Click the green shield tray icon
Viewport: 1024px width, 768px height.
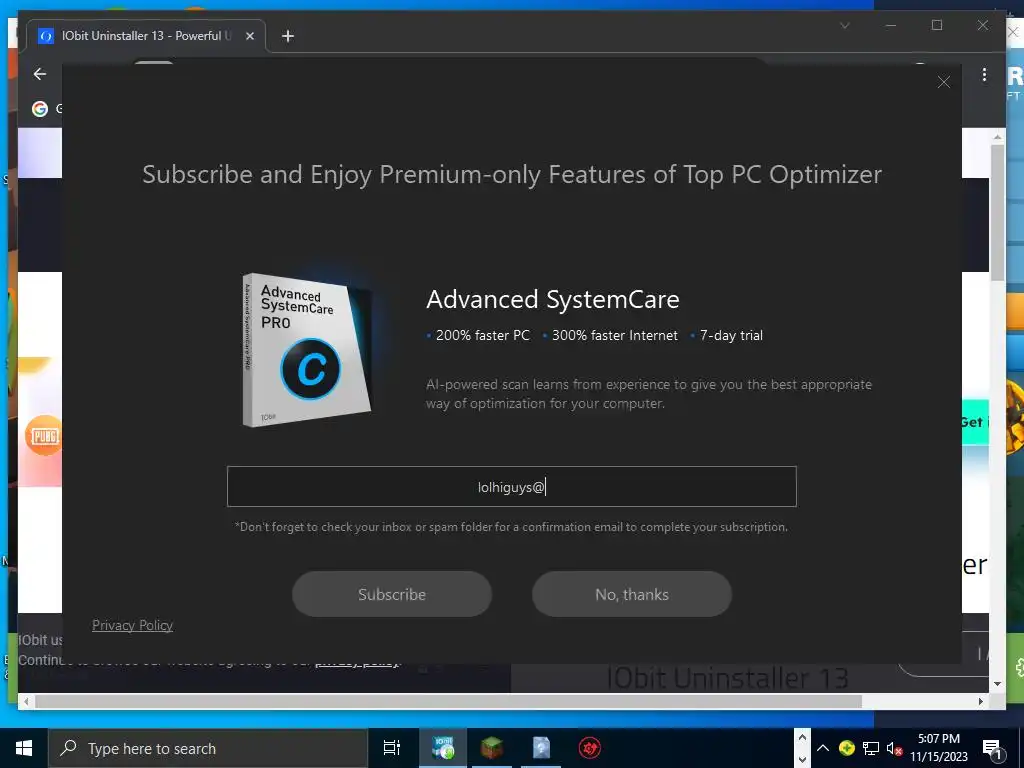point(846,748)
